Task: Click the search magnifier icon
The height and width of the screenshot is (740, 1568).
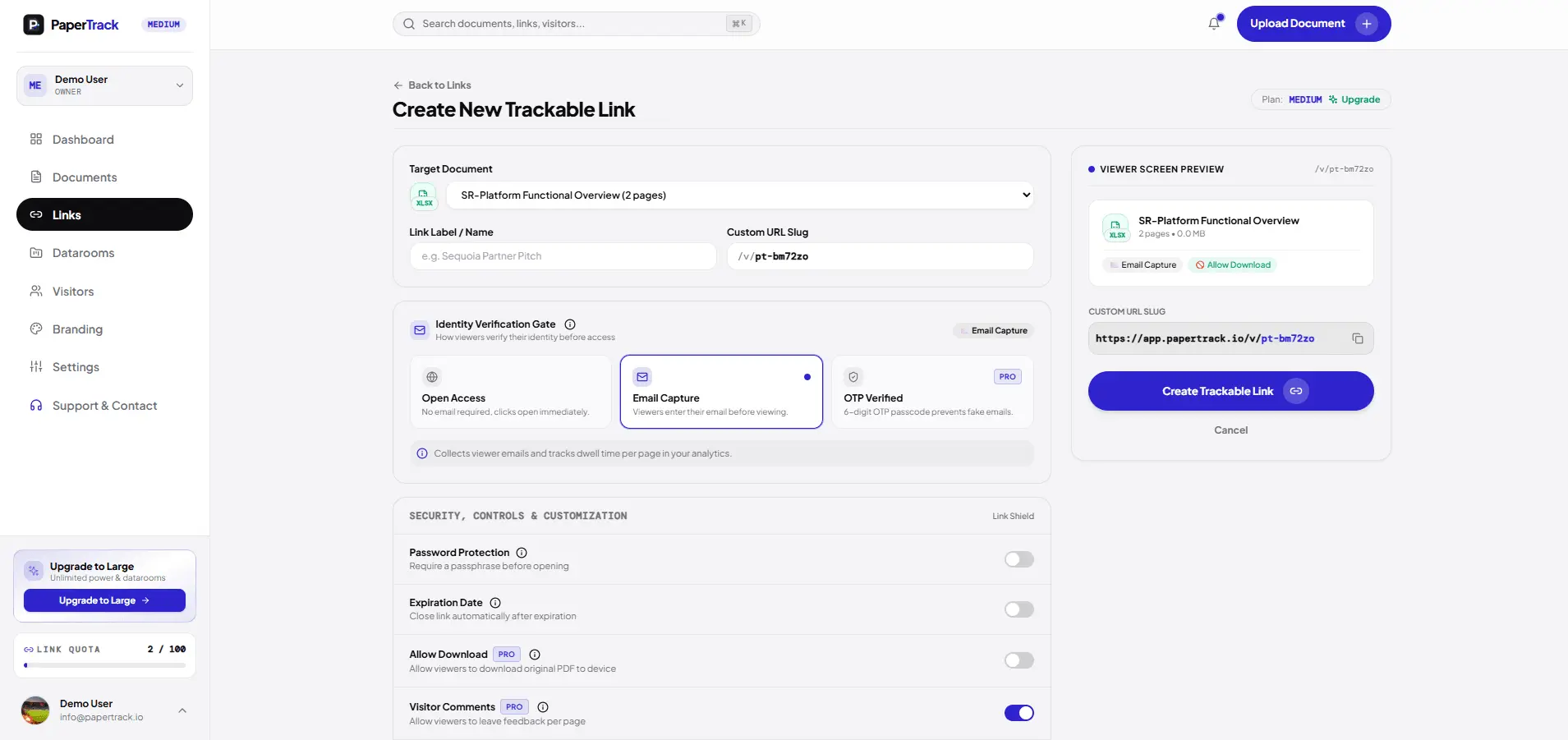Action: (x=409, y=24)
